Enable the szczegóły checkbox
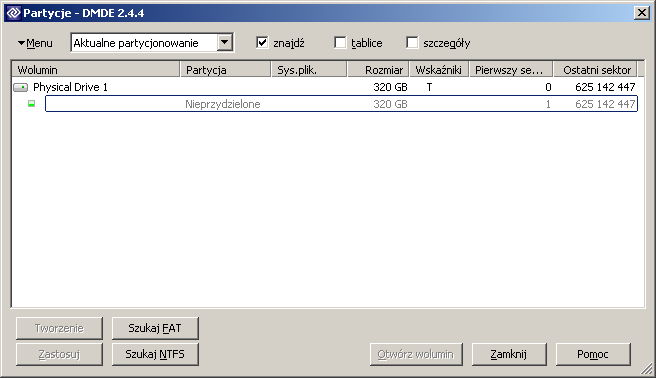656x378 pixels. coord(412,42)
